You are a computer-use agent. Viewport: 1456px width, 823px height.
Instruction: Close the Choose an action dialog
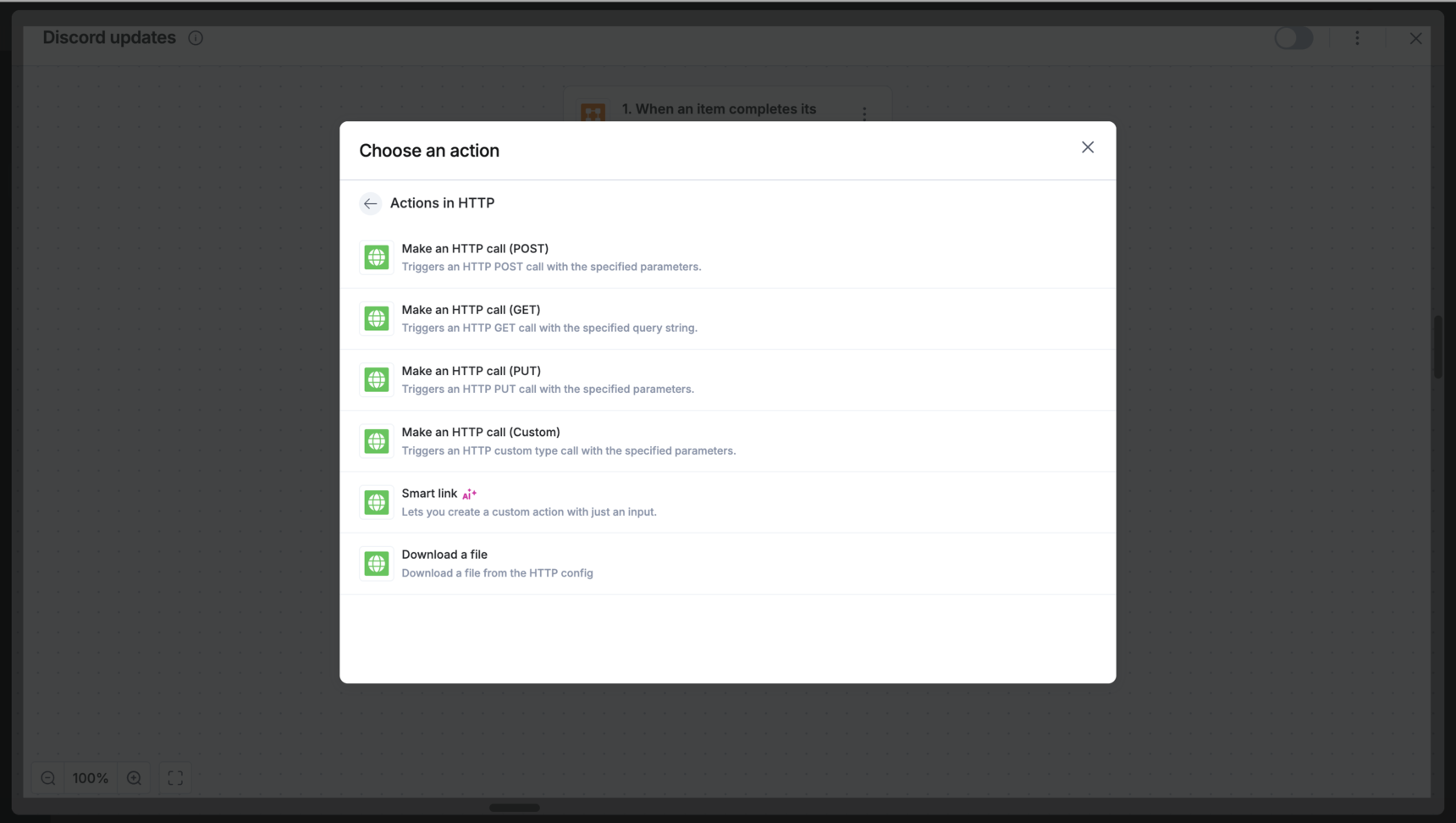tap(1088, 147)
